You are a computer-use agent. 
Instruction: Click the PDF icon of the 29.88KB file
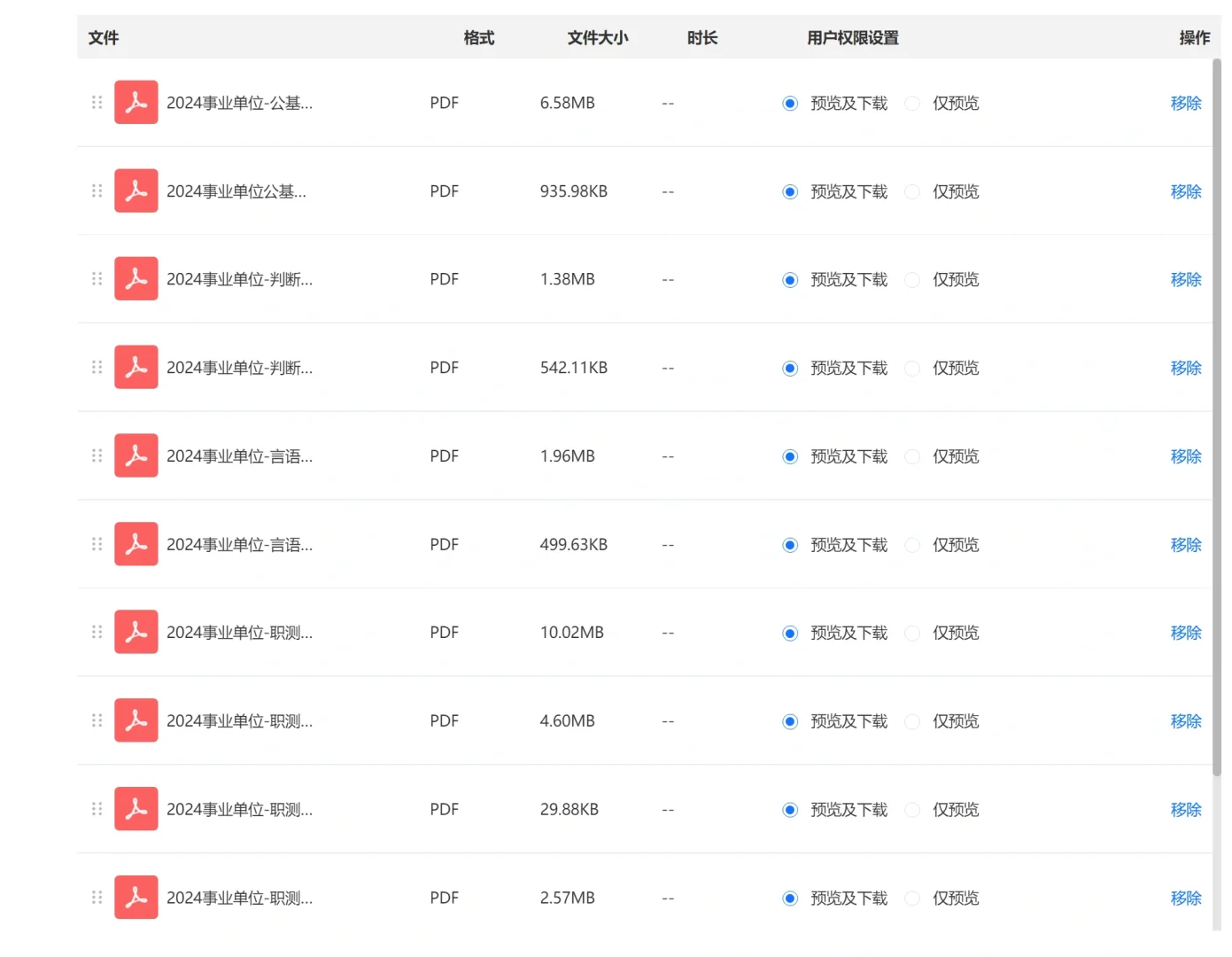point(136,809)
